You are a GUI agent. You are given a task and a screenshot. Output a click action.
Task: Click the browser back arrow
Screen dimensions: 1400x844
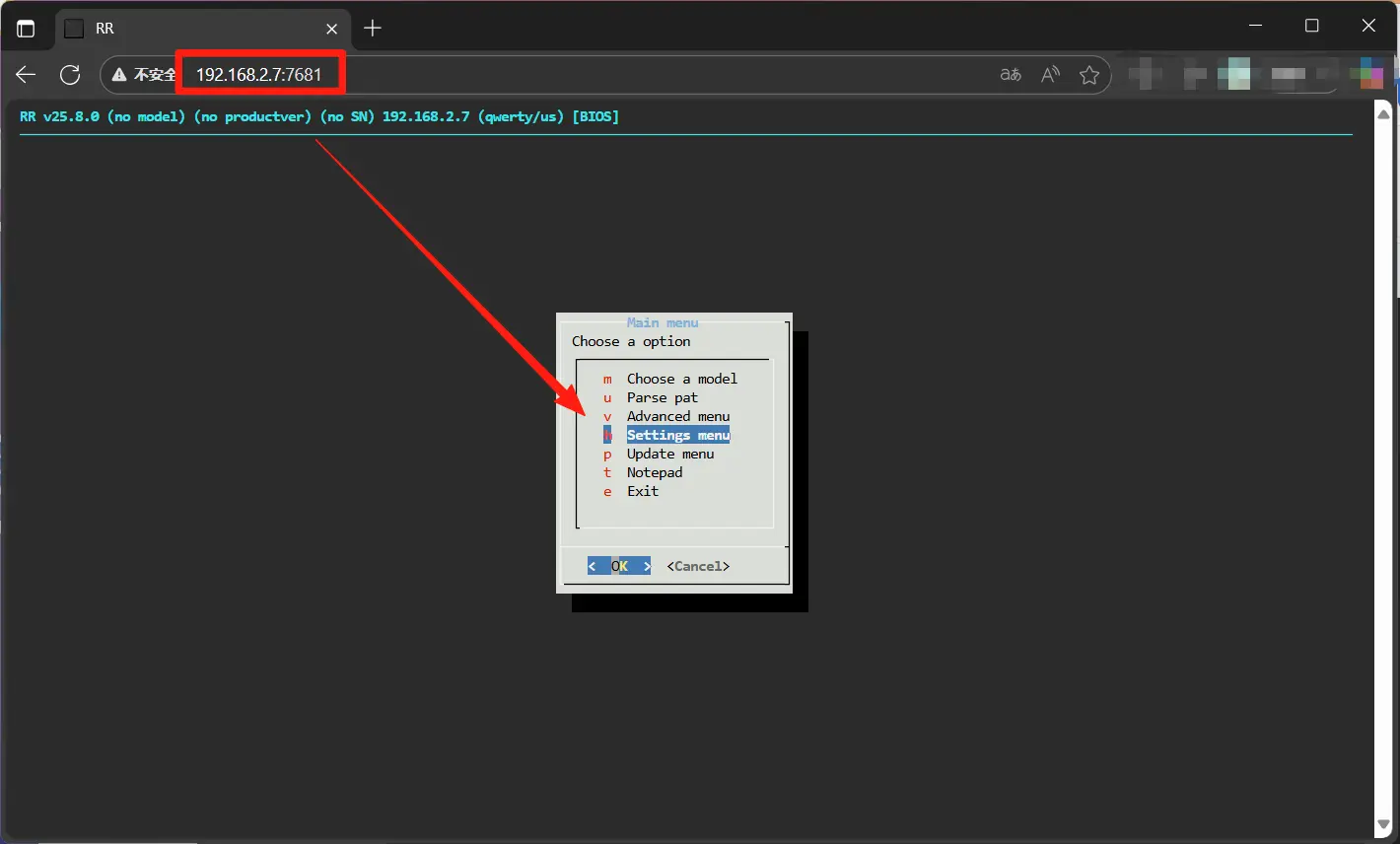[x=26, y=75]
